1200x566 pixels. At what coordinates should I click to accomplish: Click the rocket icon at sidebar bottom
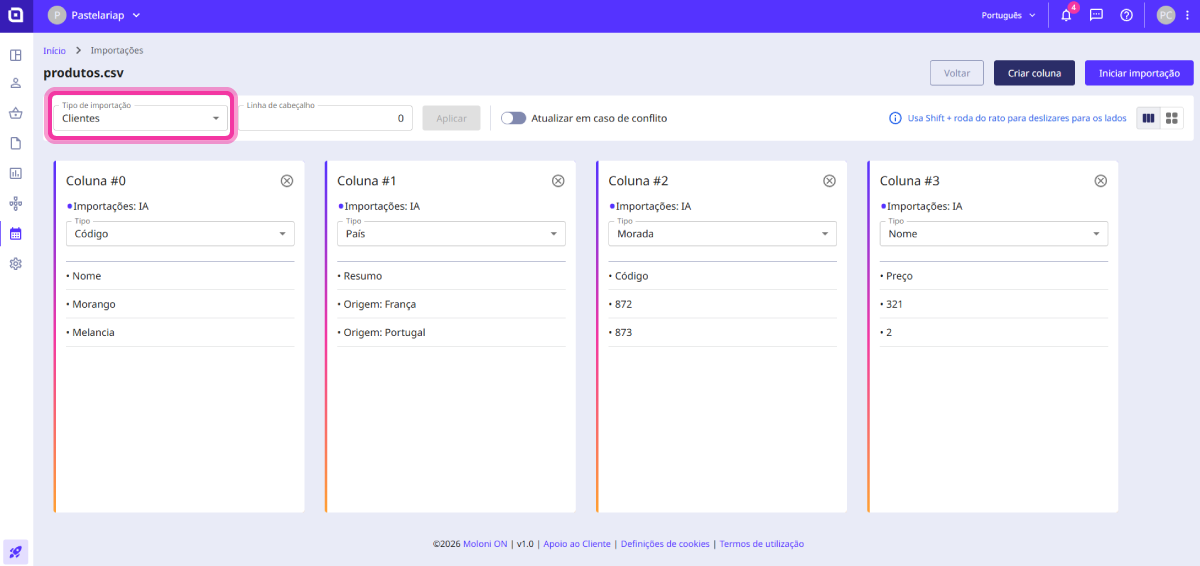(16, 551)
